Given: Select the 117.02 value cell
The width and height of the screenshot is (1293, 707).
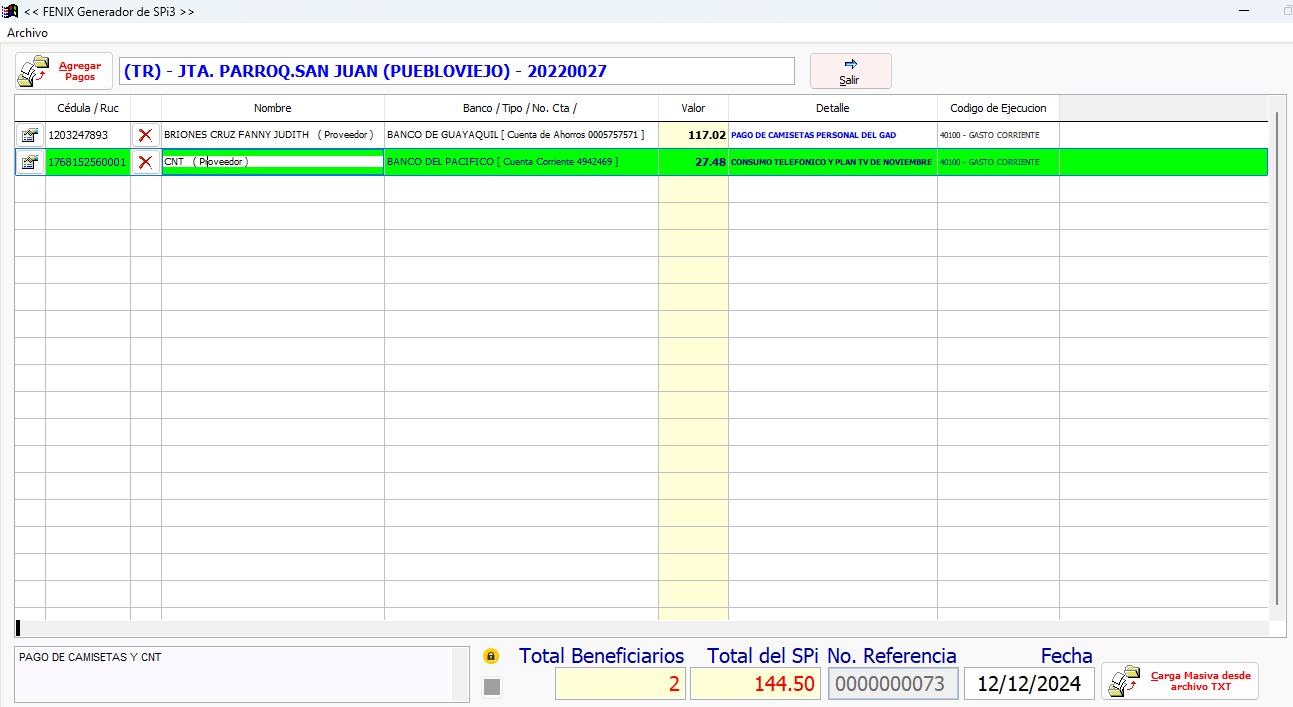Looking at the screenshot, I should click(x=693, y=135).
